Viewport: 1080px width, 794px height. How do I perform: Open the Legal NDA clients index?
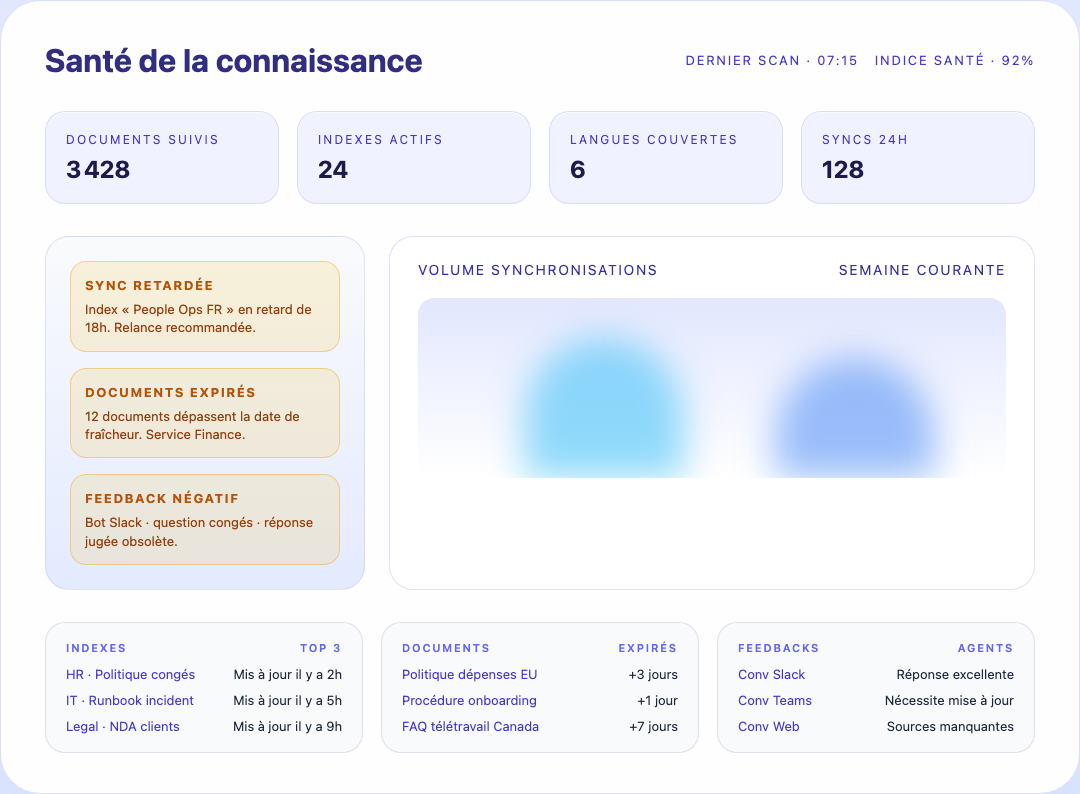(124, 727)
